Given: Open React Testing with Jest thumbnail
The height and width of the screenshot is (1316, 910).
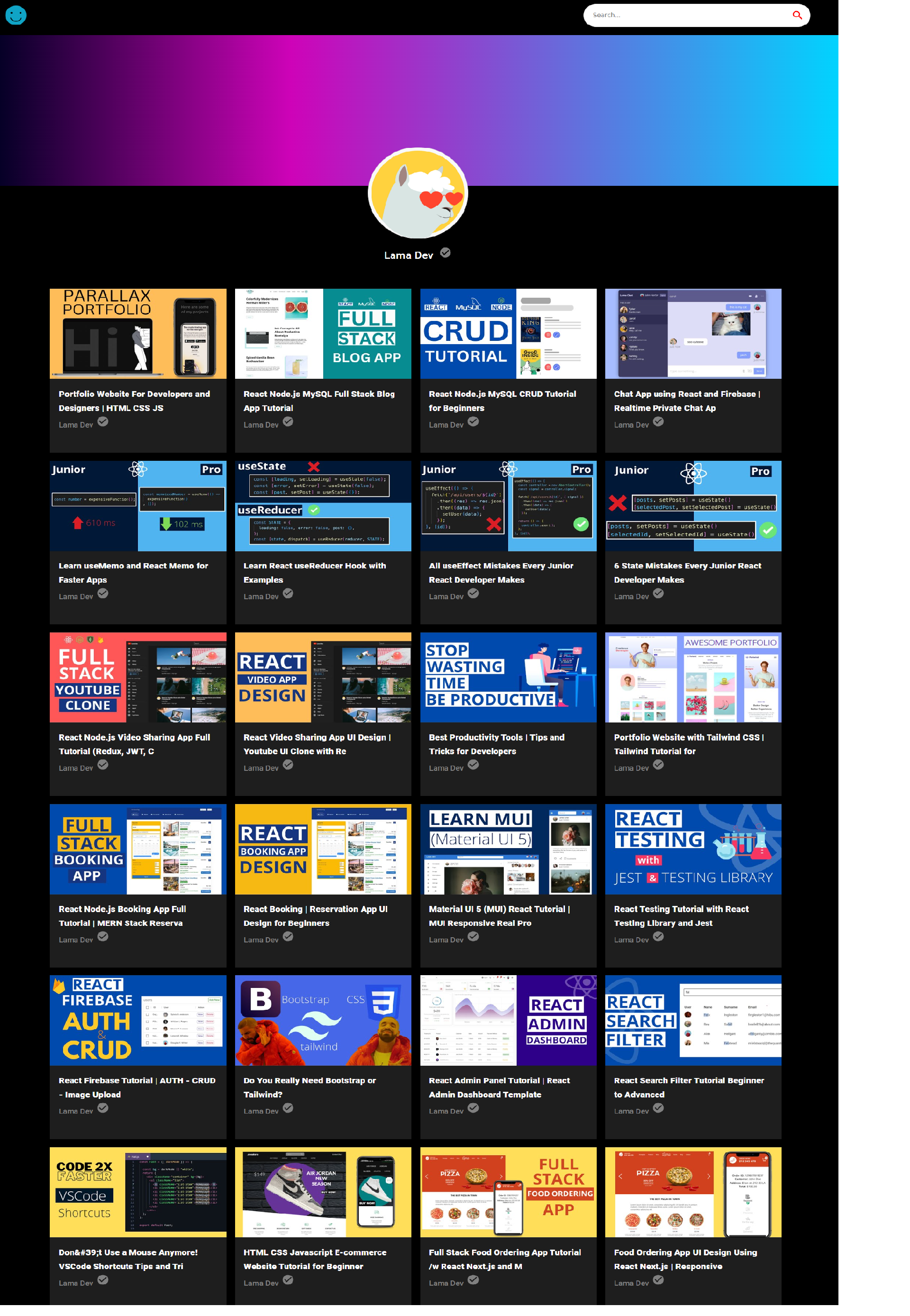Looking at the screenshot, I should coord(693,849).
